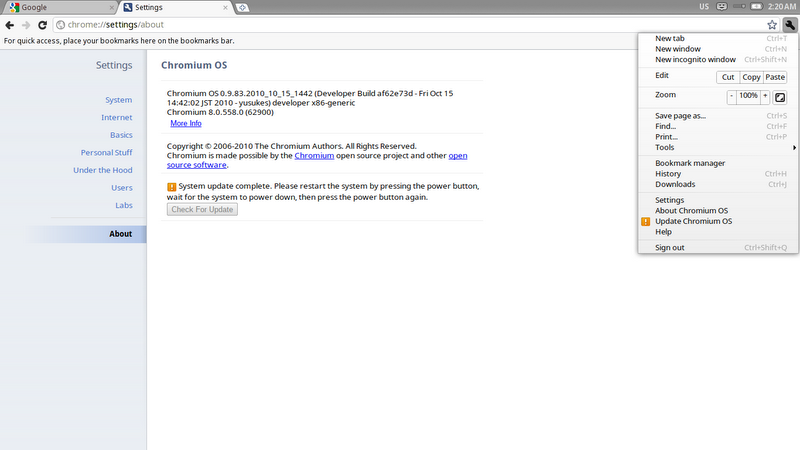Choose Find... from the menu
800x450 pixels.
pyautogui.click(x=718, y=127)
